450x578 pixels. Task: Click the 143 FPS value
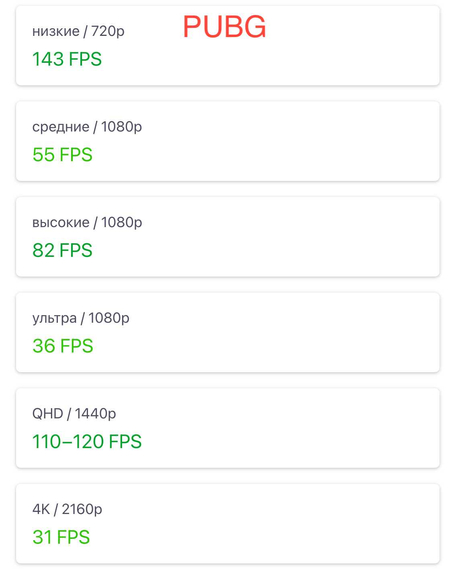(x=67, y=59)
